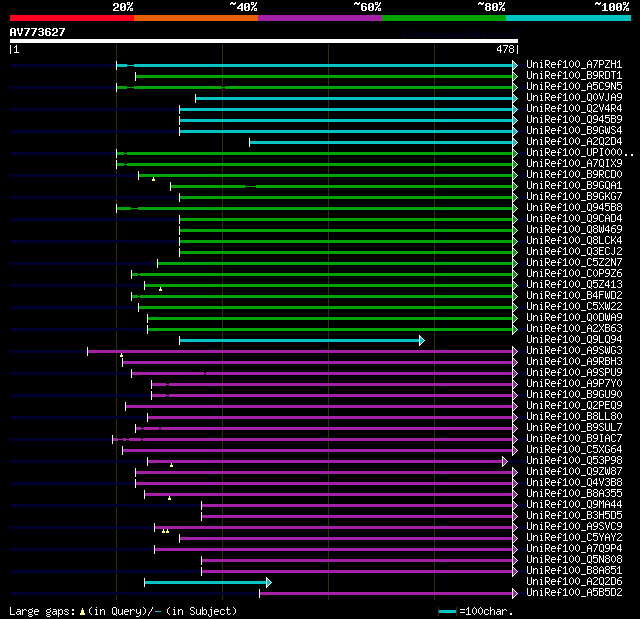Open the UniRef100_C0P9Z6 label
The image size is (640, 619).
pyautogui.click(x=574, y=274)
